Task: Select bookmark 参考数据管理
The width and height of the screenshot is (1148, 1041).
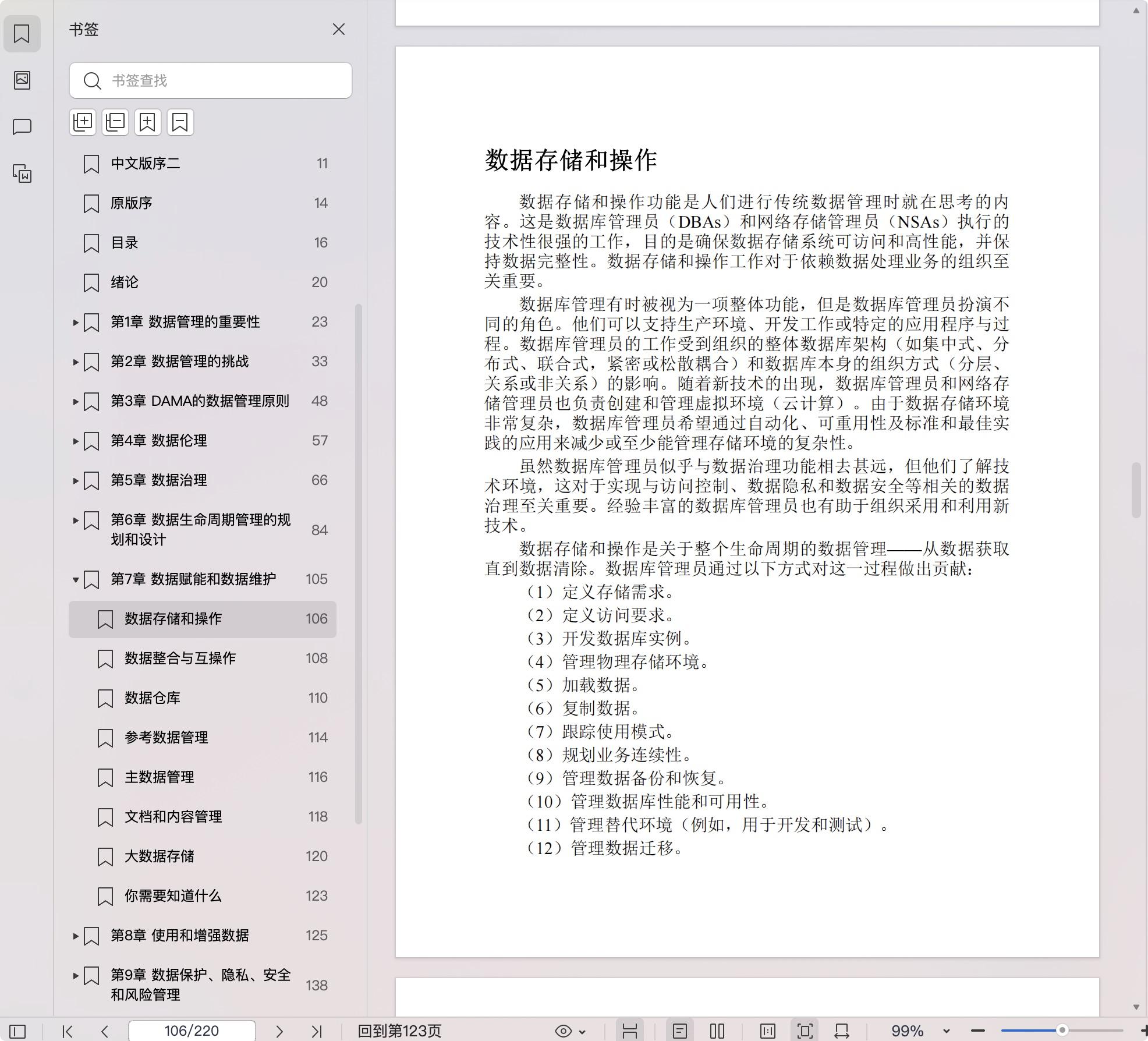Action: click(203, 738)
